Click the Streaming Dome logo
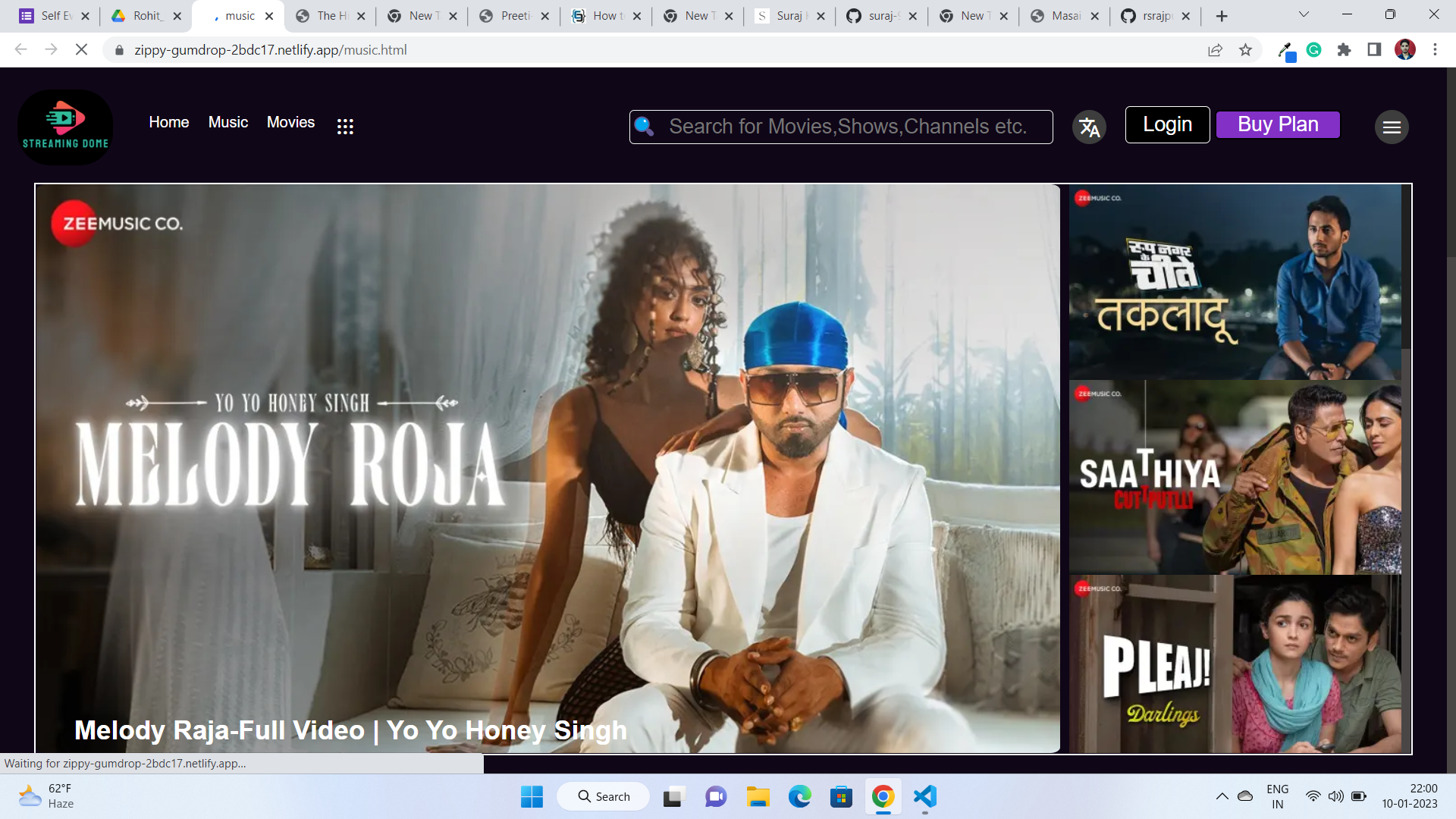1456x819 pixels. pyautogui.click(x=65, y=127)
